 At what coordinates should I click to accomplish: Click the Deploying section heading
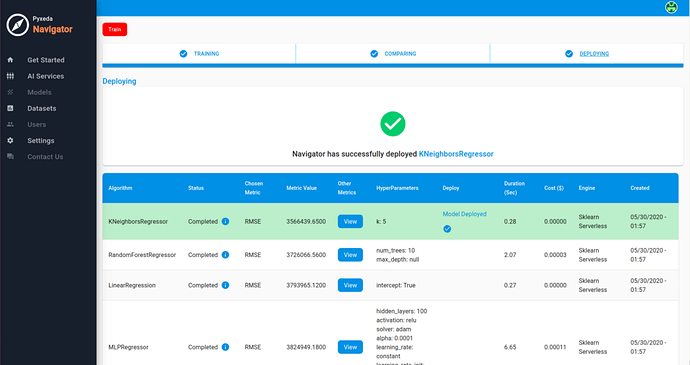click(x=119, y=81)
